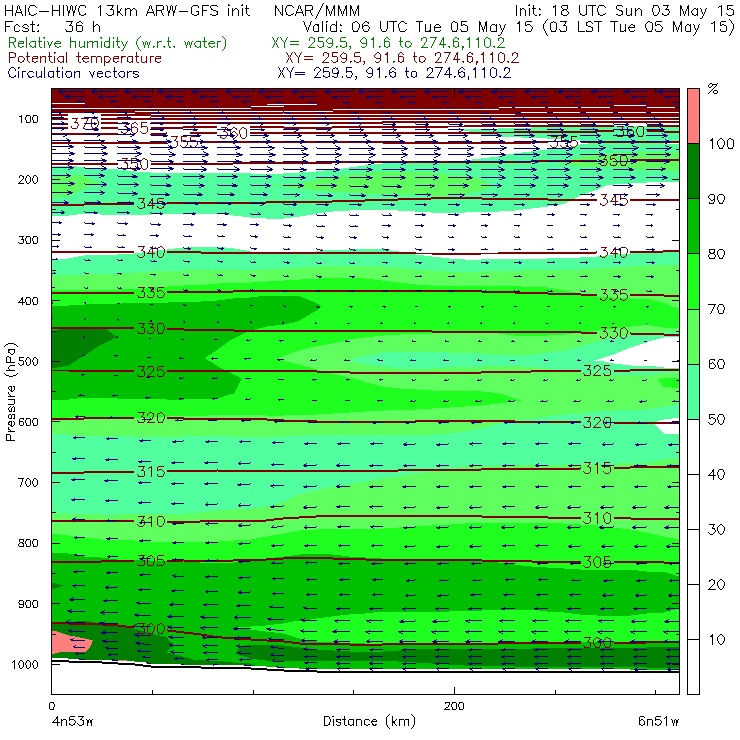
Task: Click the green XY coordinates line
Action: pyautogui.click(x=388, y=43)
